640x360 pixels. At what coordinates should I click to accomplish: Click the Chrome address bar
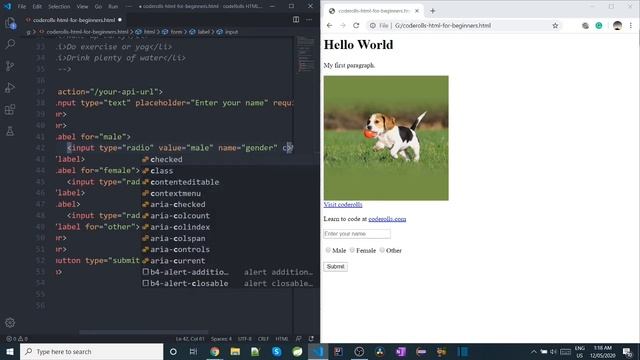pyautogui.click(x=464, y=25)
